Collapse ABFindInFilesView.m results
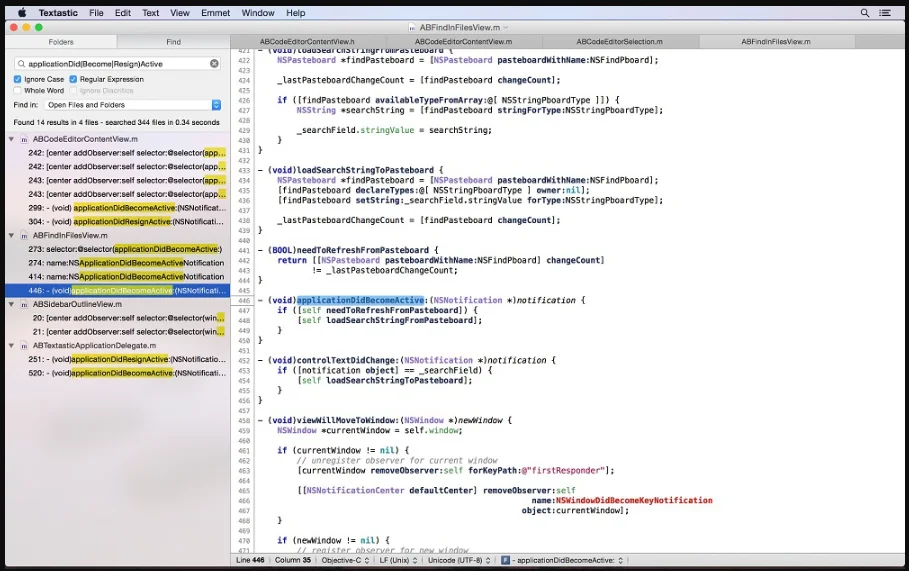This screenshot has width=909, height=571. pos(11,235)
